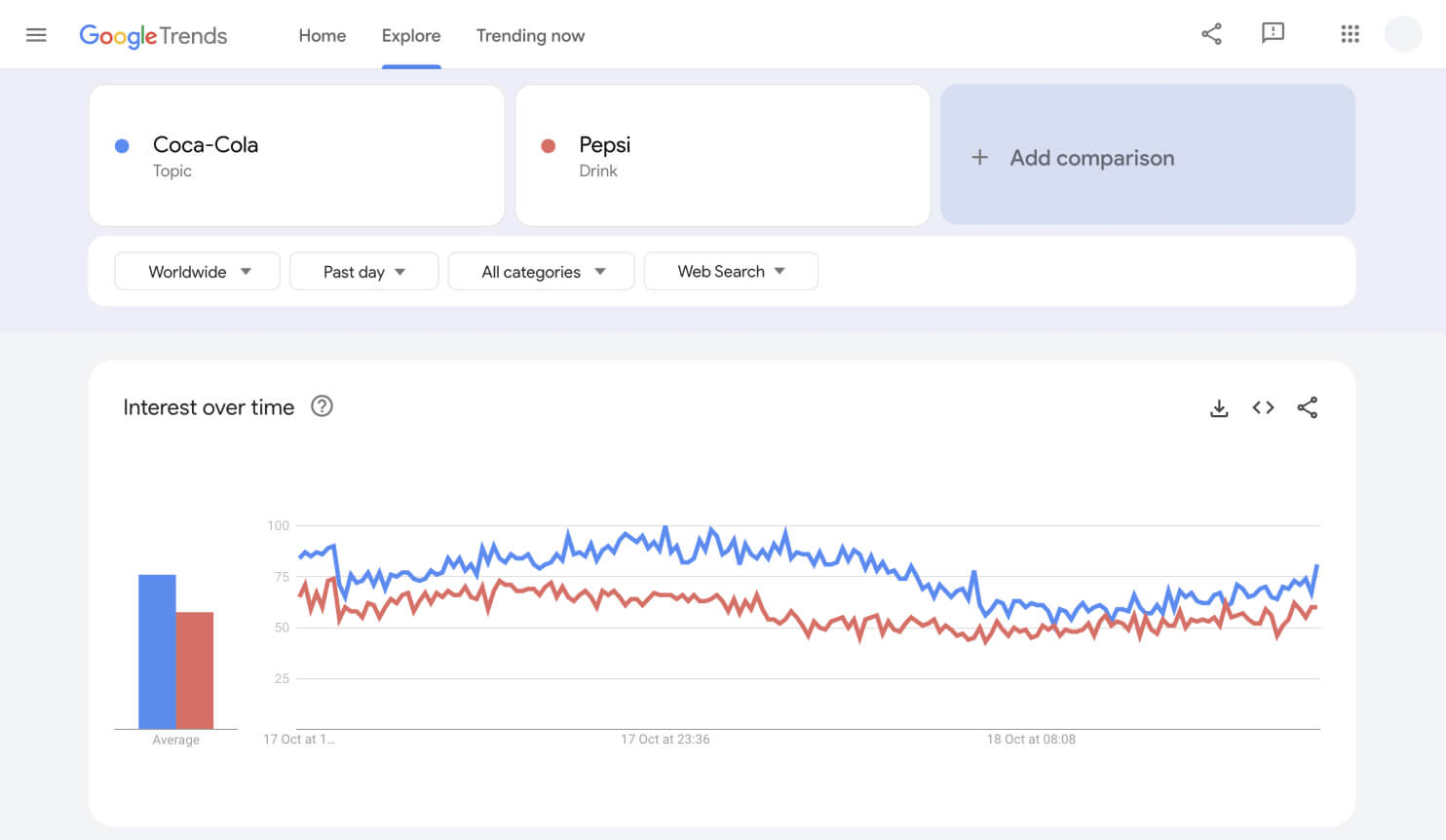Switch to the Trending now tab
The height and width of the screenshot is (840, 1446).
pyautogui.click(x=530, y=36)
